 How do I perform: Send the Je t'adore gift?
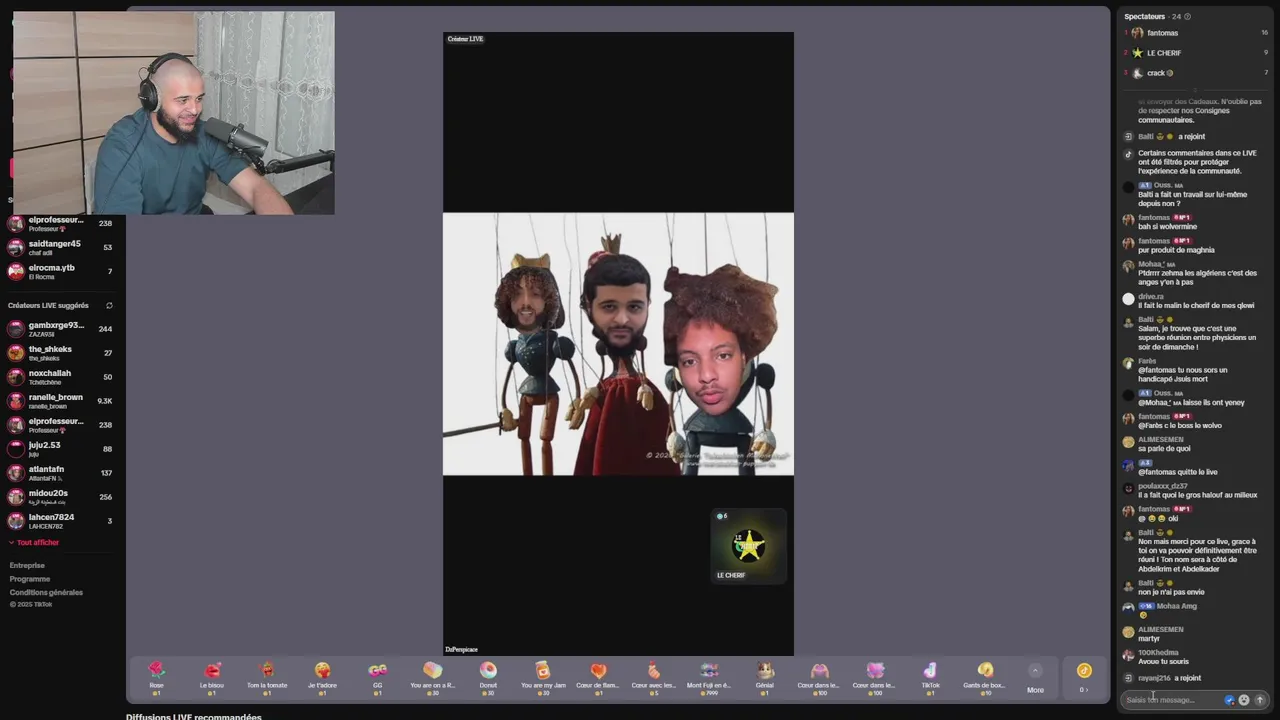point(322,677)
